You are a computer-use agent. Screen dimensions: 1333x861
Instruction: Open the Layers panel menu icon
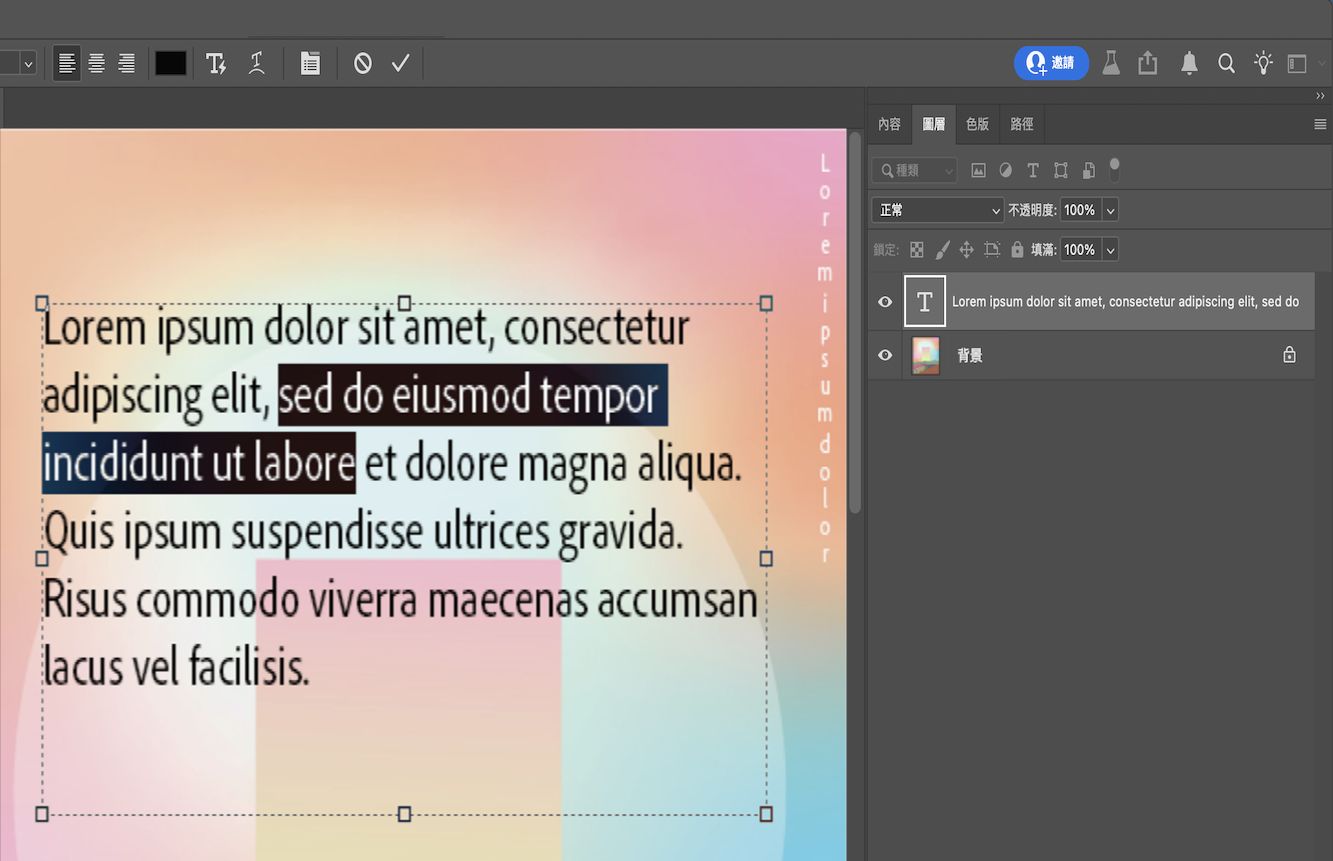point(1320,124)
